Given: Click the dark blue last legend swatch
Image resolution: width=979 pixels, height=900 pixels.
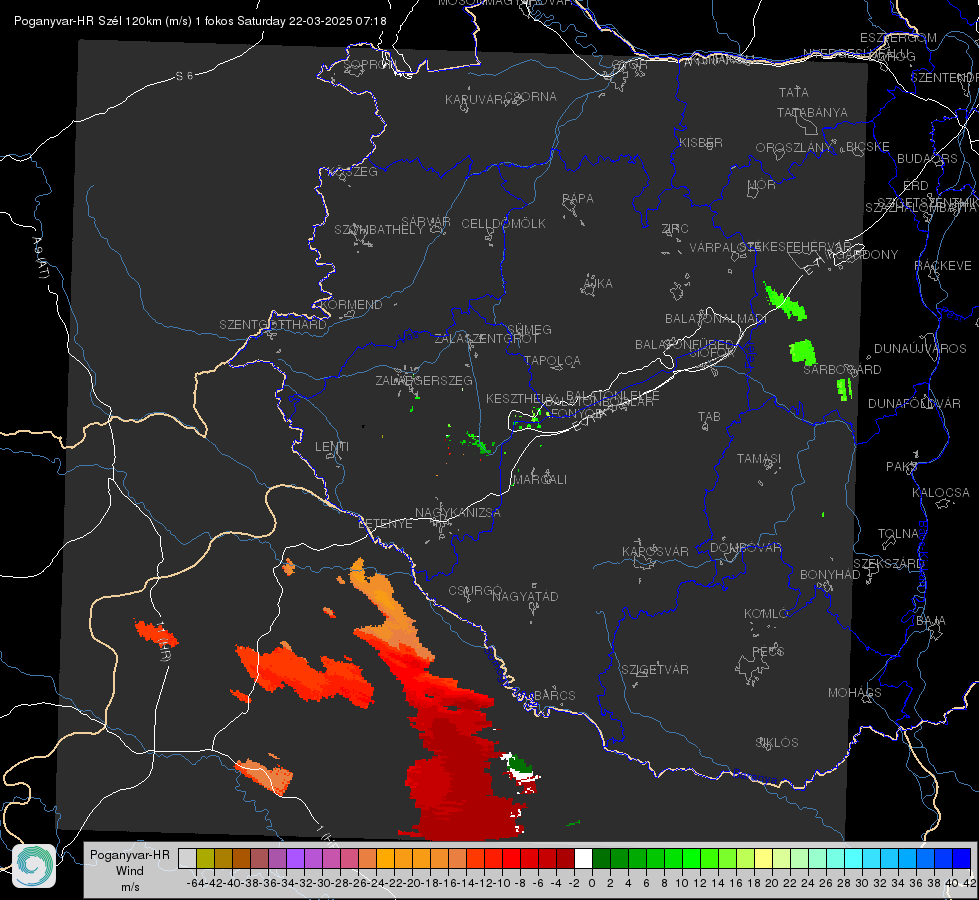Looking at the screenshot, I should click(x=962, y=858).
